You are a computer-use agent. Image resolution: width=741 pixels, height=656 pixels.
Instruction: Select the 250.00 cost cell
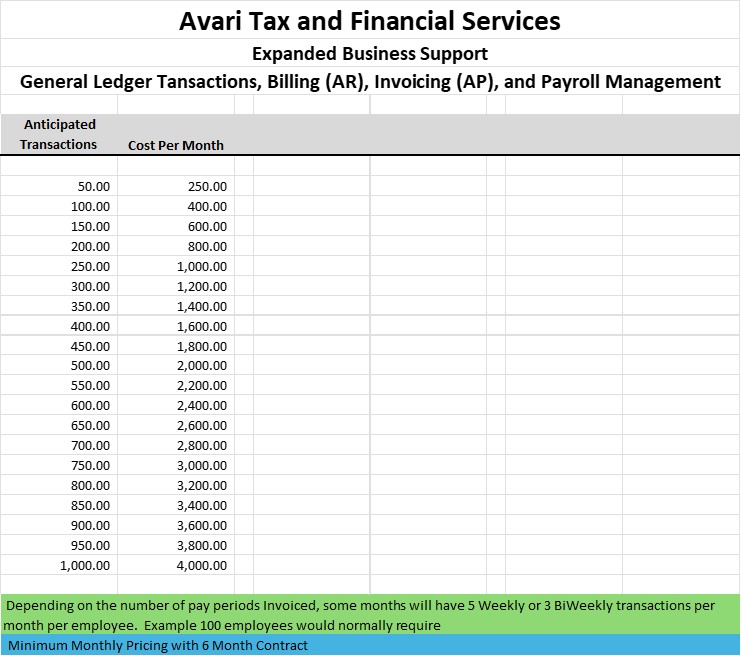click(207, 186)
